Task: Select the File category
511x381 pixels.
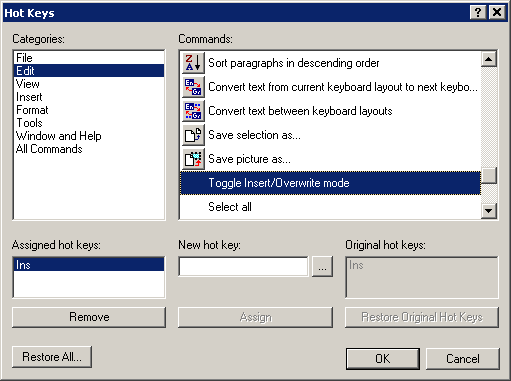Action: coord(89,58)
